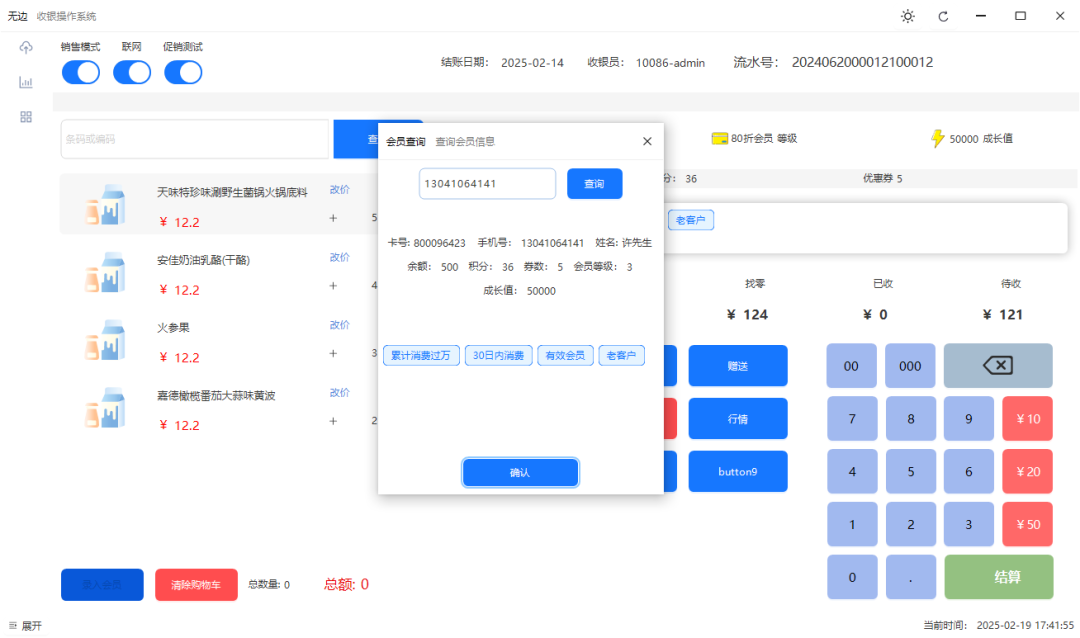
Task: Click the 00 keypad key
Action: [851, 366]
